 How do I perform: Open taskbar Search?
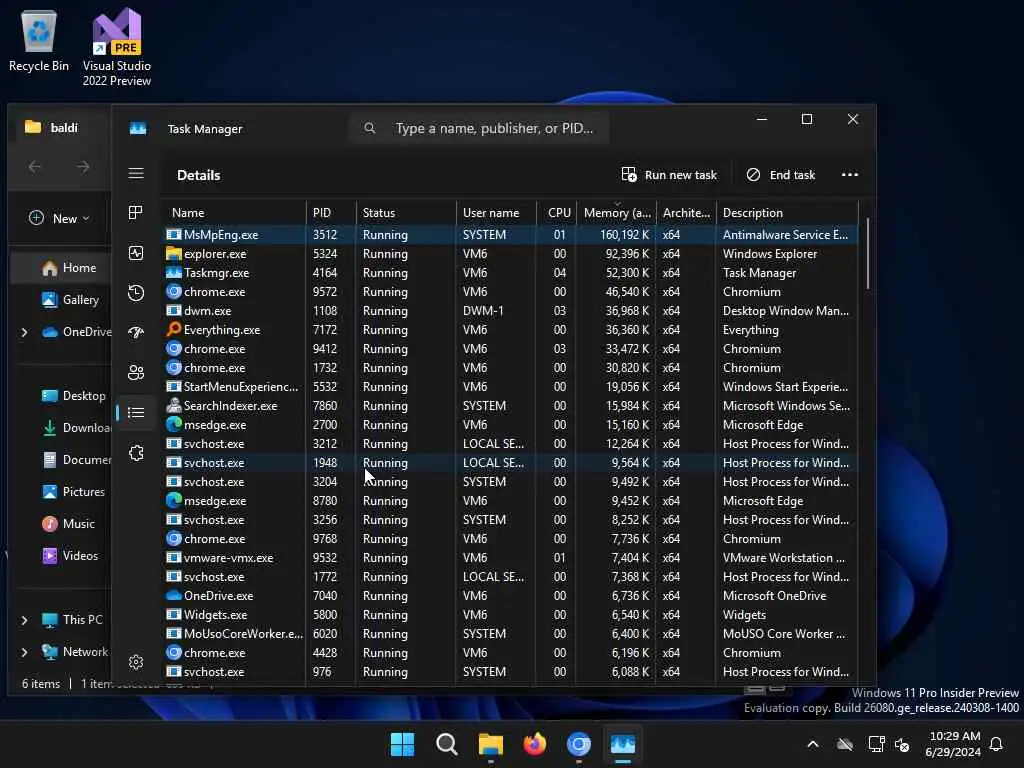coord(447,744)
